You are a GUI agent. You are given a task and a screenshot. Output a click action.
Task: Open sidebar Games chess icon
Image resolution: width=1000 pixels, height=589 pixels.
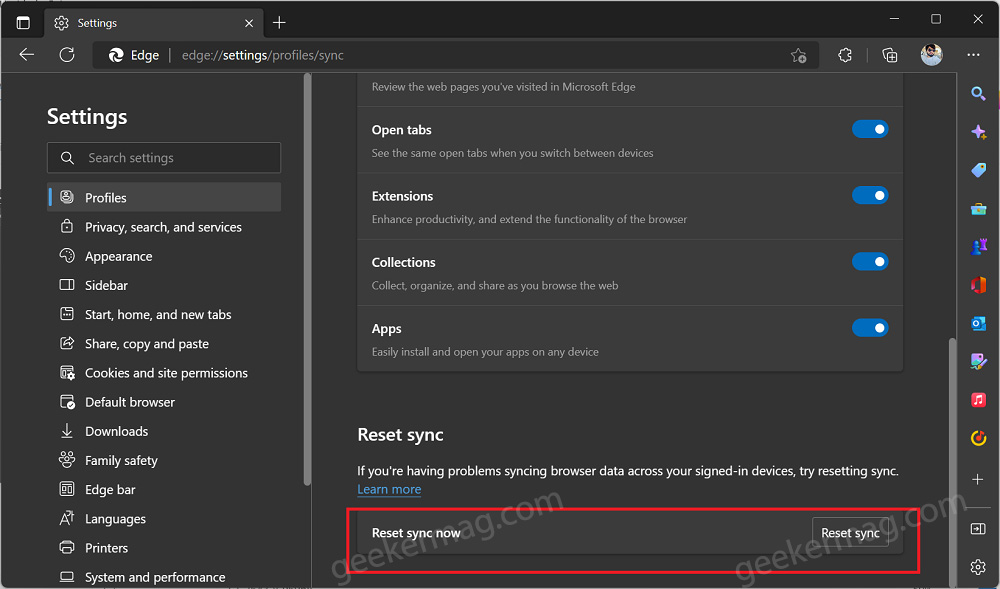coord(978,246)
